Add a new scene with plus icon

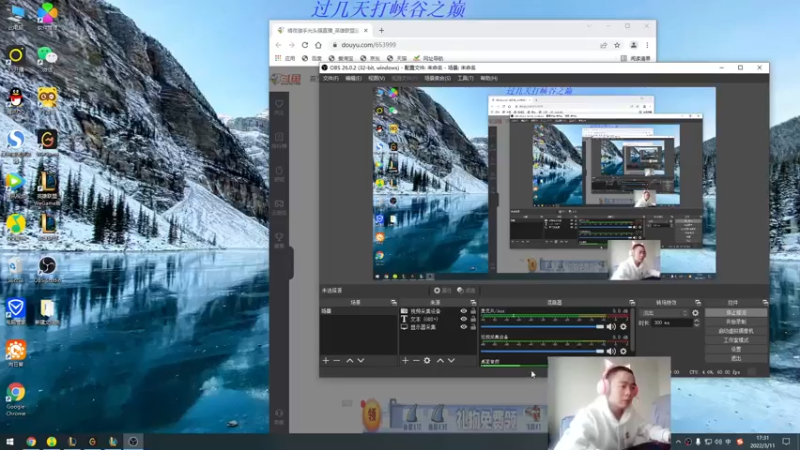pyautogui.click(x=326, y=361)
